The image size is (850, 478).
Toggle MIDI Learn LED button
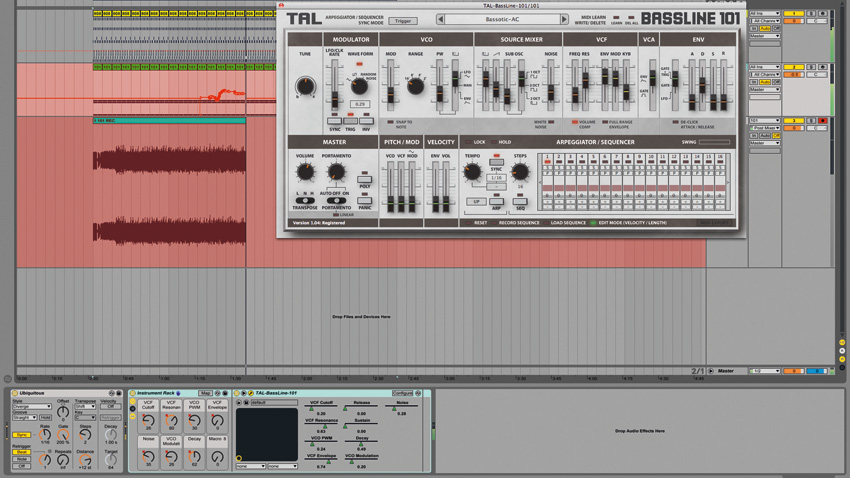click(616, 18)
